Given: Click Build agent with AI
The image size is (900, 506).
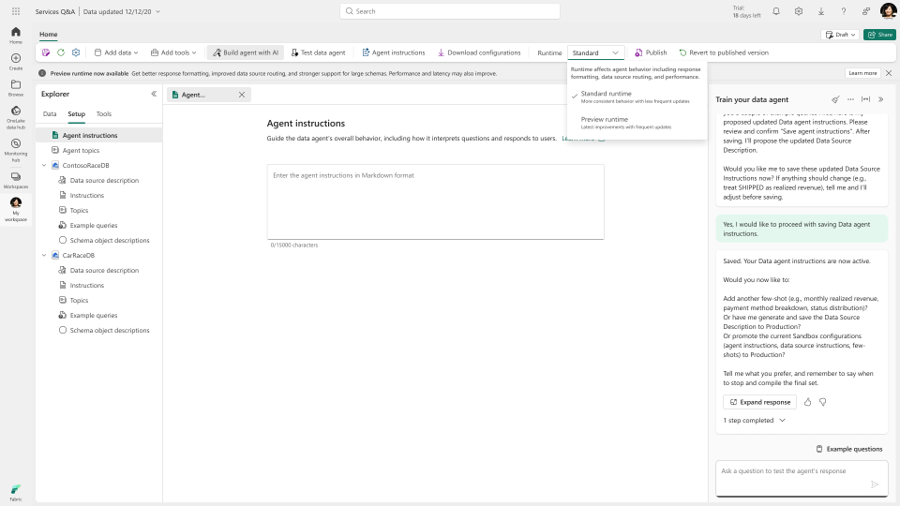Looking at the screenshot, I should pyautogui.click(x=246, y=52).
